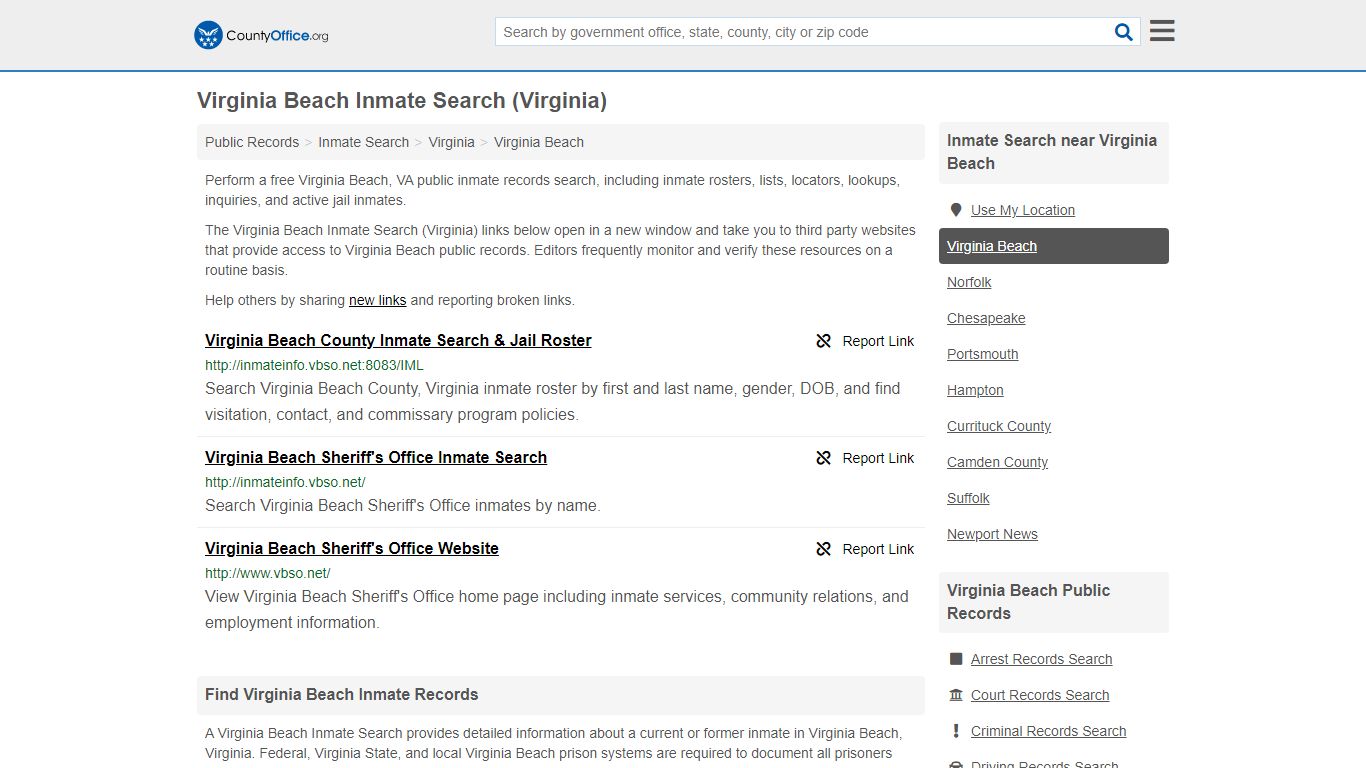
Task: Click the broken-link icon beside the first Report Link
Action: (823, 341)
